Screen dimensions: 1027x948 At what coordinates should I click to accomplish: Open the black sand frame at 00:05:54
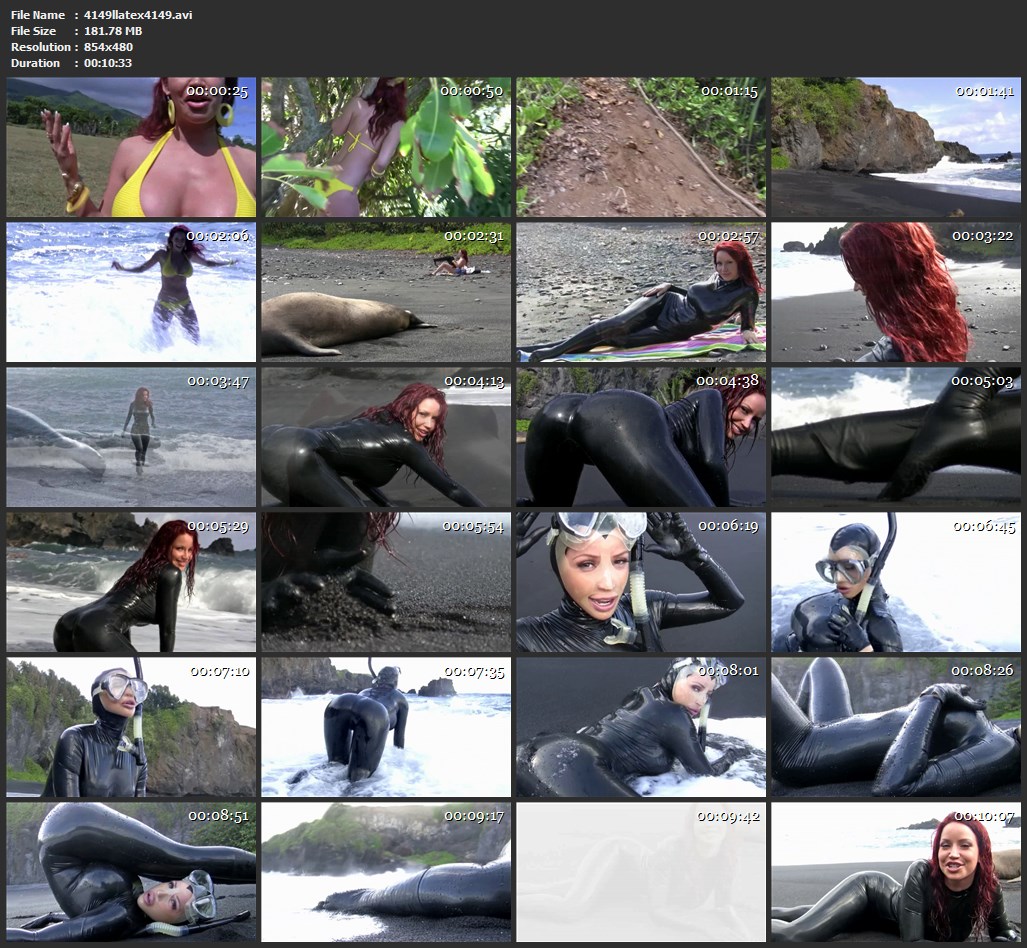point(386,582)
